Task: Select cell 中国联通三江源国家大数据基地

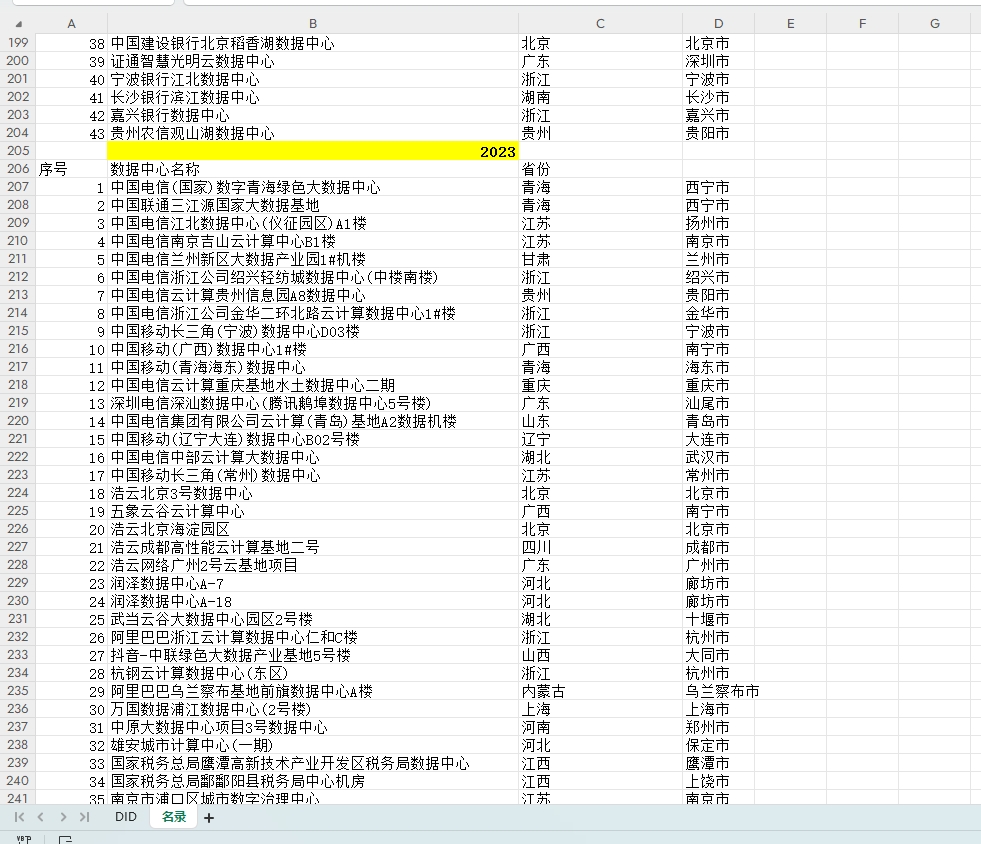Action: [x=313, y=205]
